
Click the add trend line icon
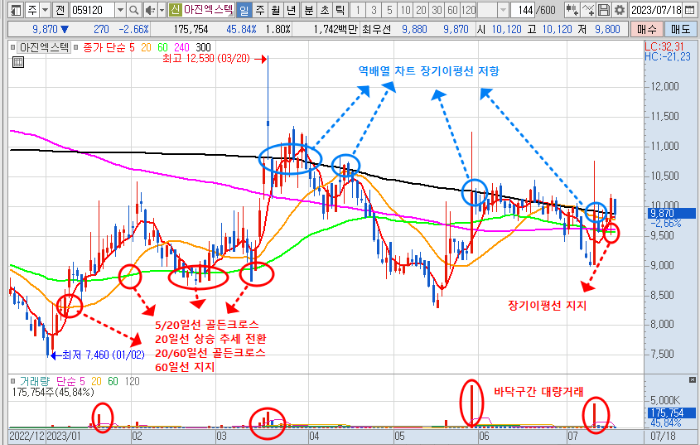[x=588, y=10]
